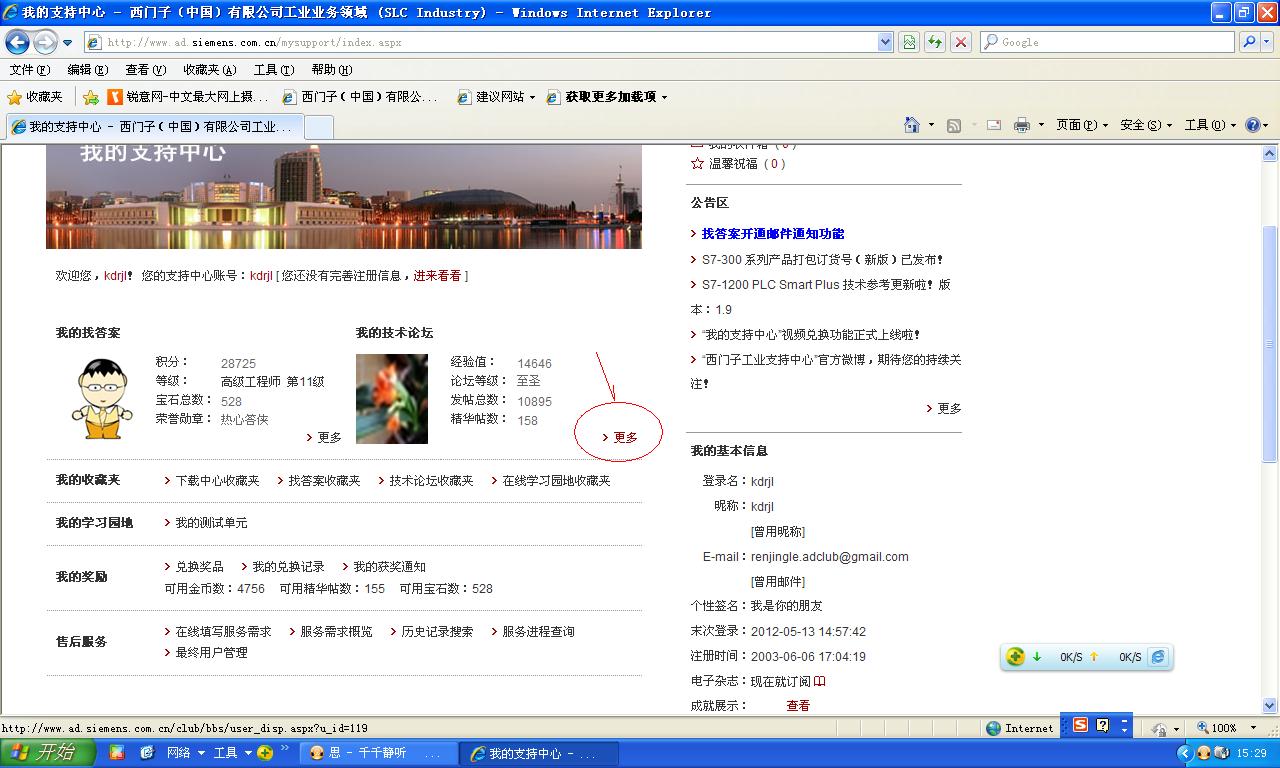
Task: Open the 帮助(H) menu
Action: tap(332, 70)
